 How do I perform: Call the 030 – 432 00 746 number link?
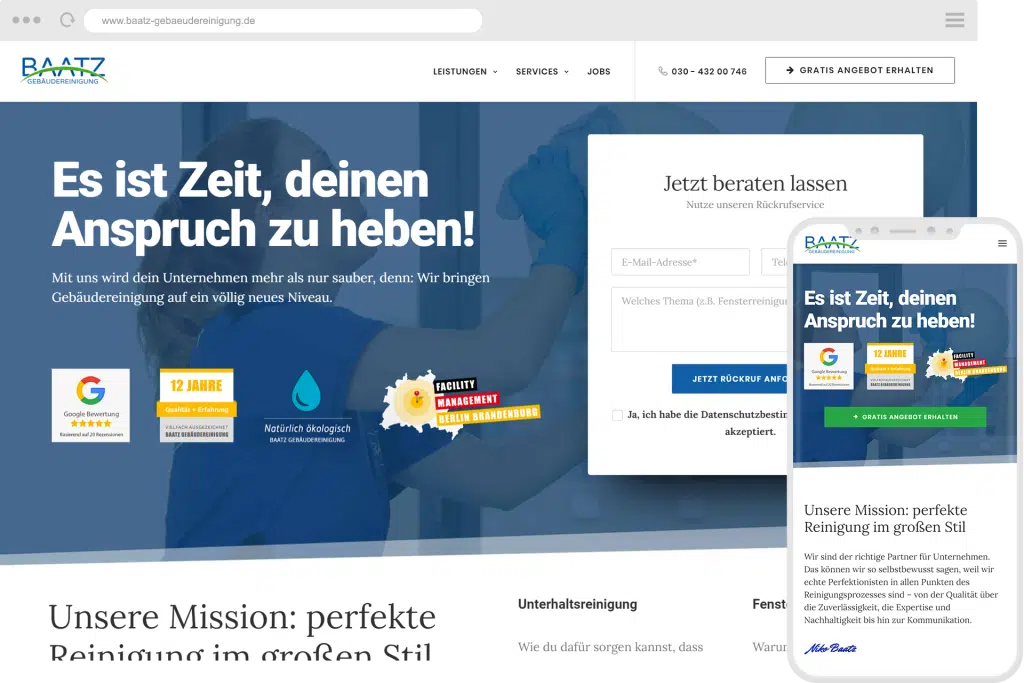click(x=706, y=71)
